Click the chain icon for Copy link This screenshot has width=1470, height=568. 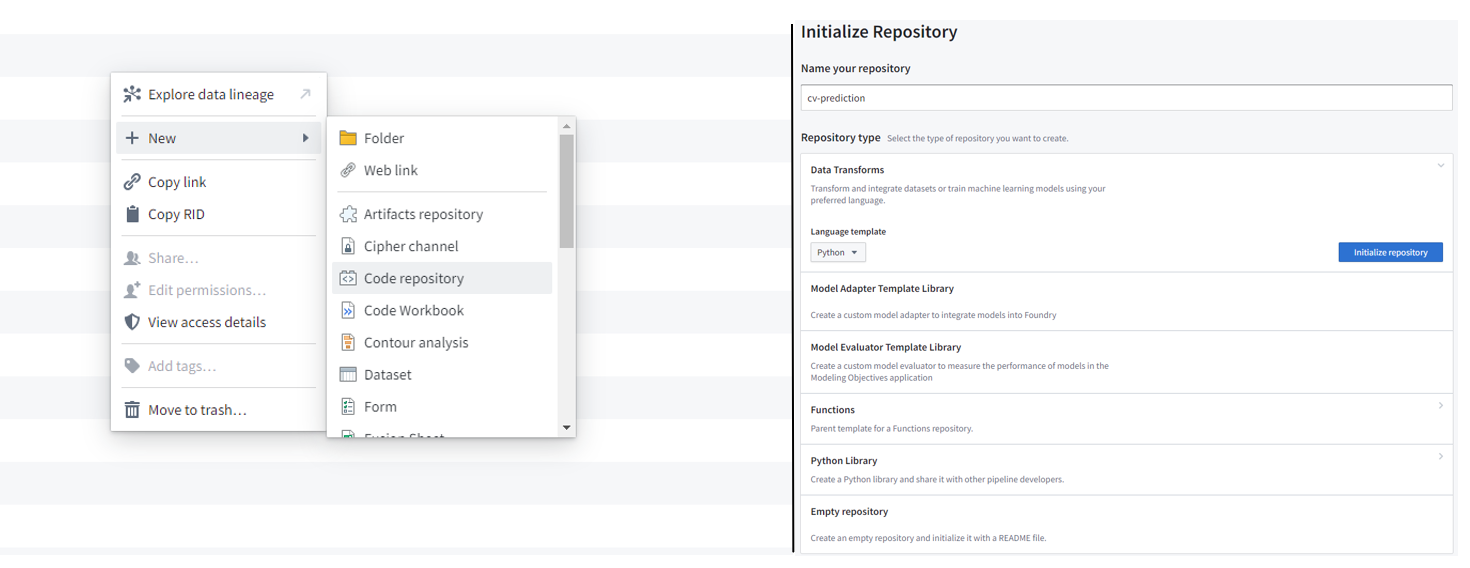132,182
